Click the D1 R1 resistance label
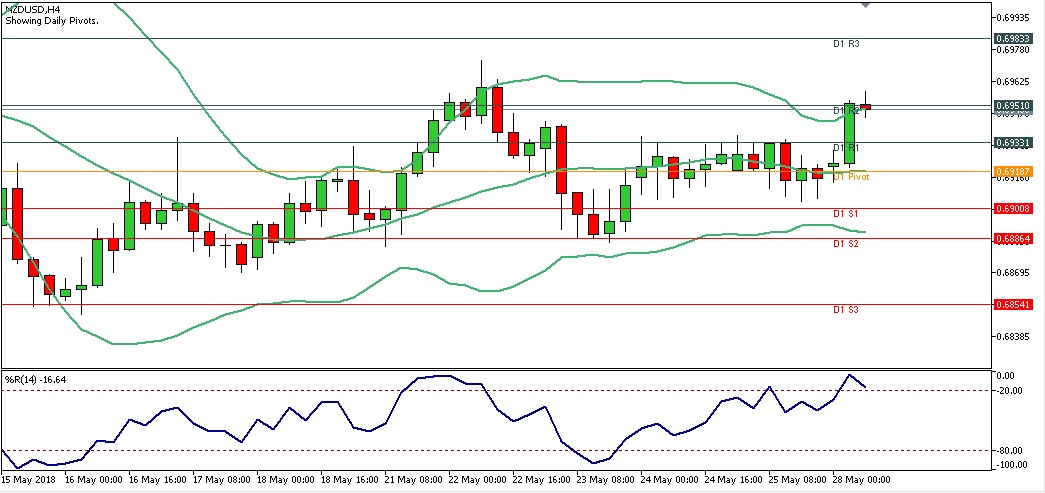 (x=846, y=148)
